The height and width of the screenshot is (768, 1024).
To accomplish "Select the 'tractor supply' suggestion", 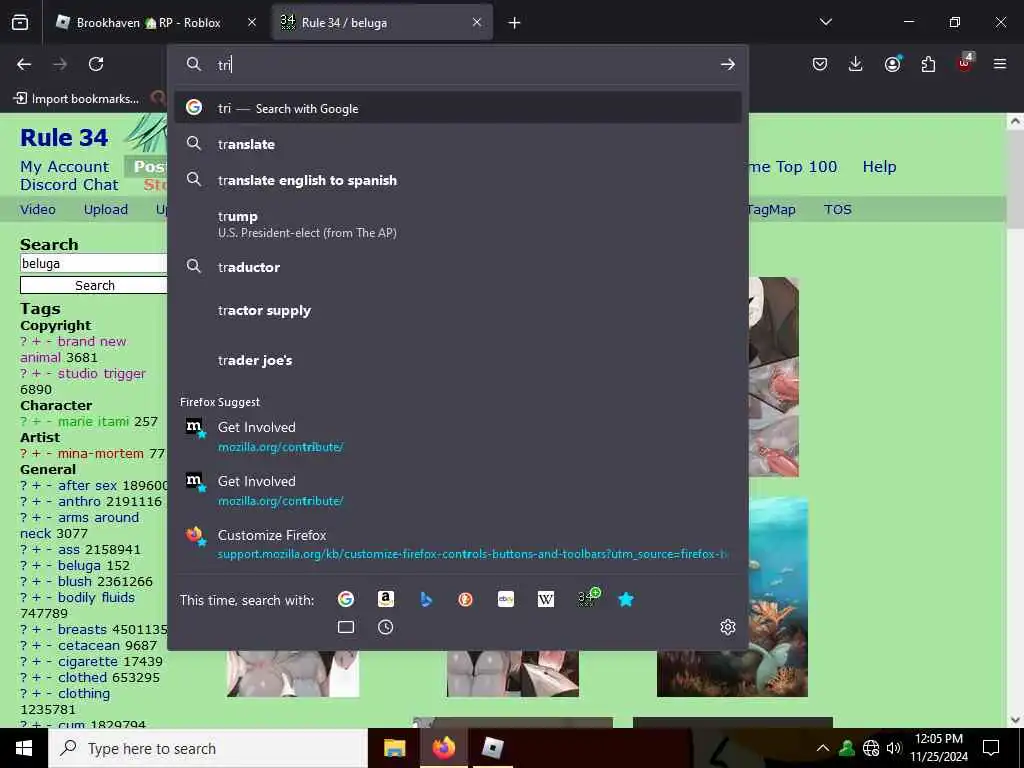I will [x=458, y=310].
